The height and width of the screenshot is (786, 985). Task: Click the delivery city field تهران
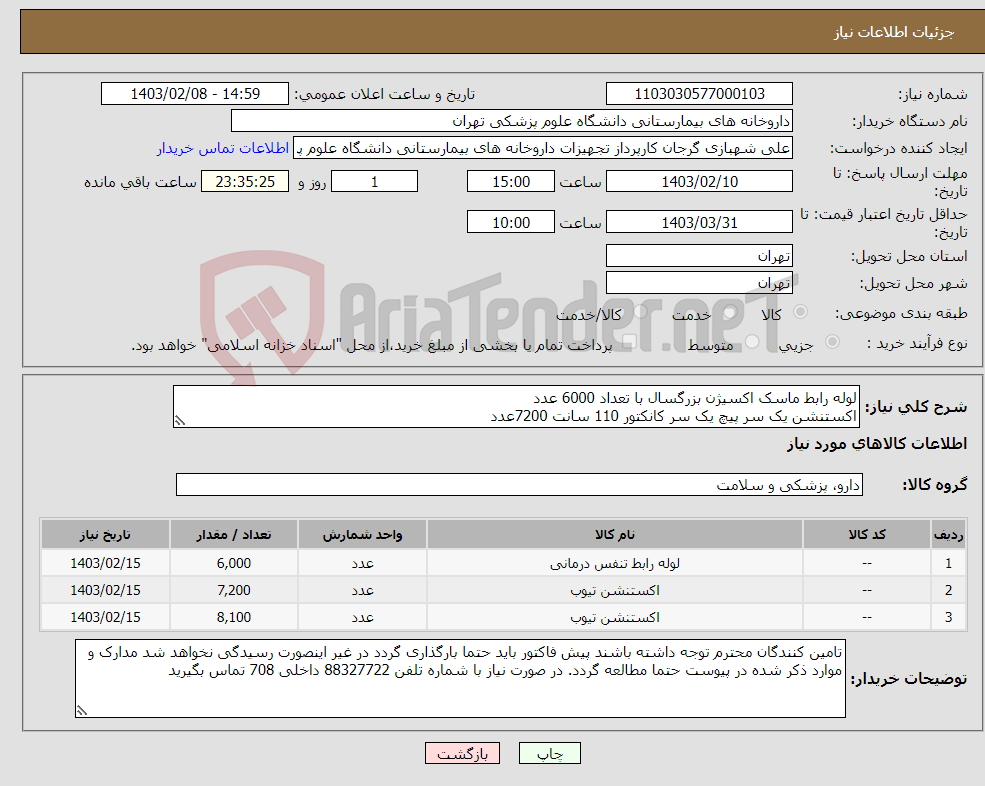pos(699,283)
